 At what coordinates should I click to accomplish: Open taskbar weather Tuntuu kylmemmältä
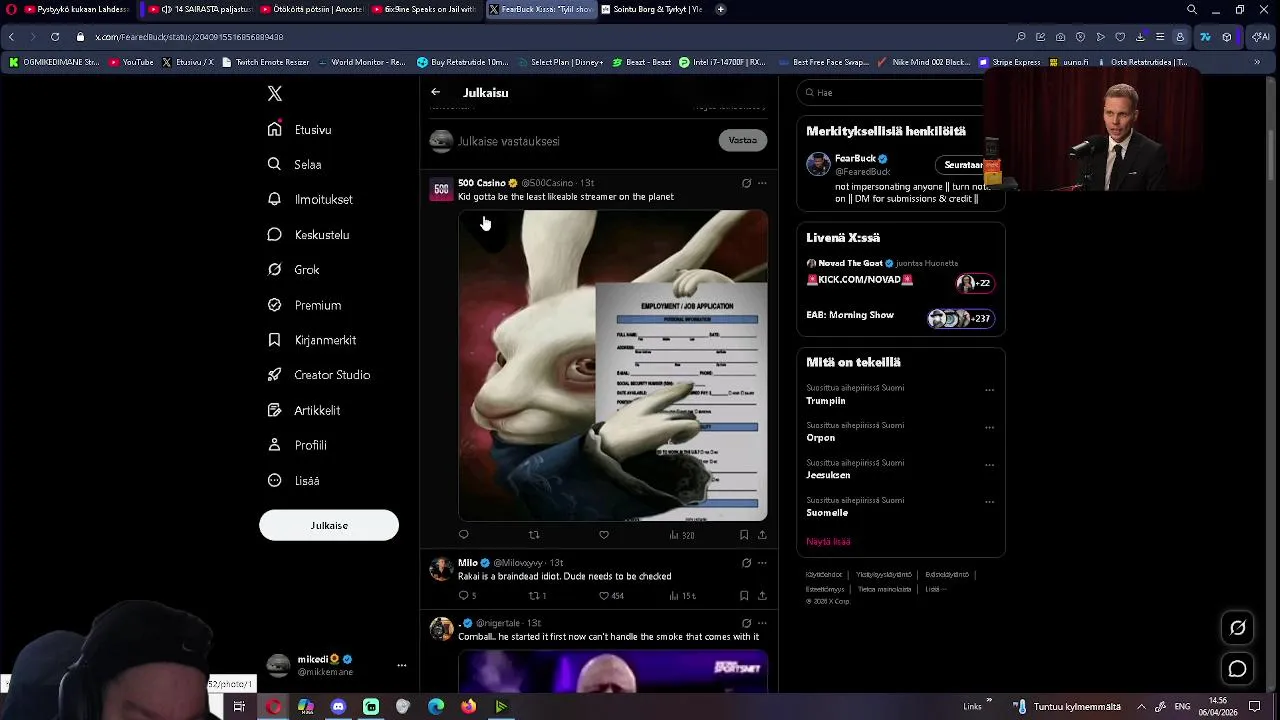point(1066,706)
